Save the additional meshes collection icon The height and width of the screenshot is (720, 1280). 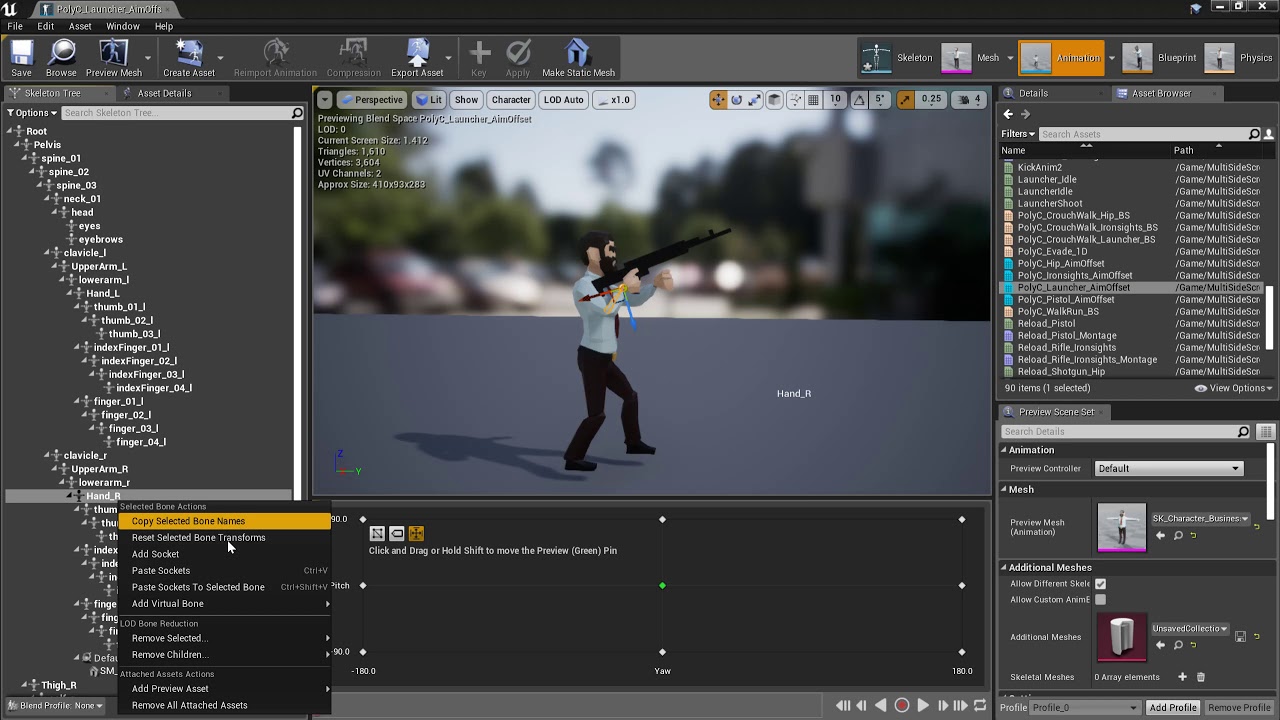(1240, 636)
